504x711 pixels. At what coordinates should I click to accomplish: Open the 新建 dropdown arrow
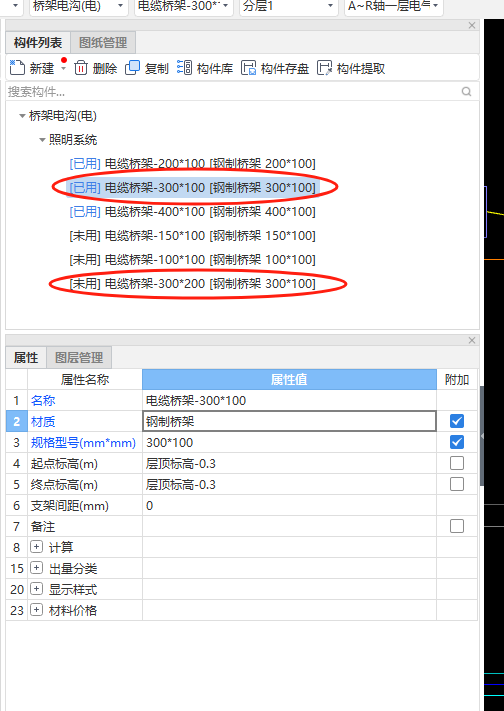point(64,68)
